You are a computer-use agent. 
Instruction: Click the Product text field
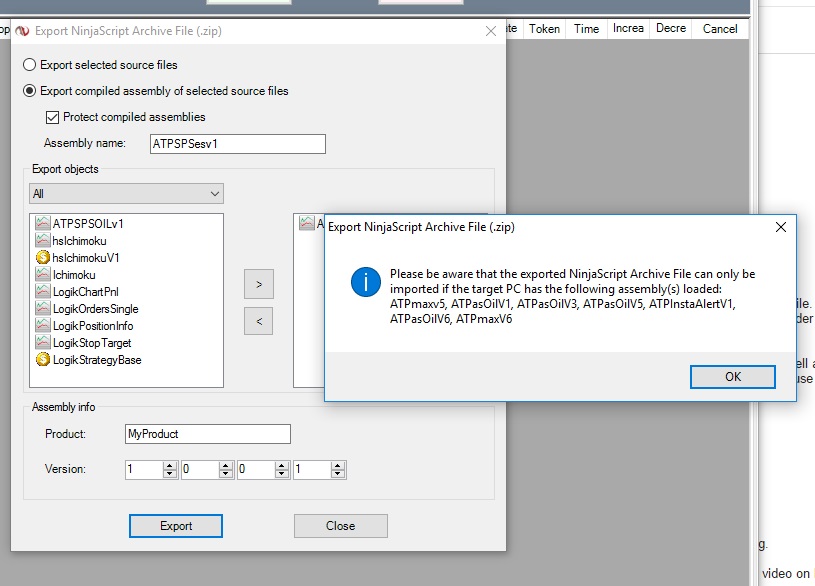(207, 434)
